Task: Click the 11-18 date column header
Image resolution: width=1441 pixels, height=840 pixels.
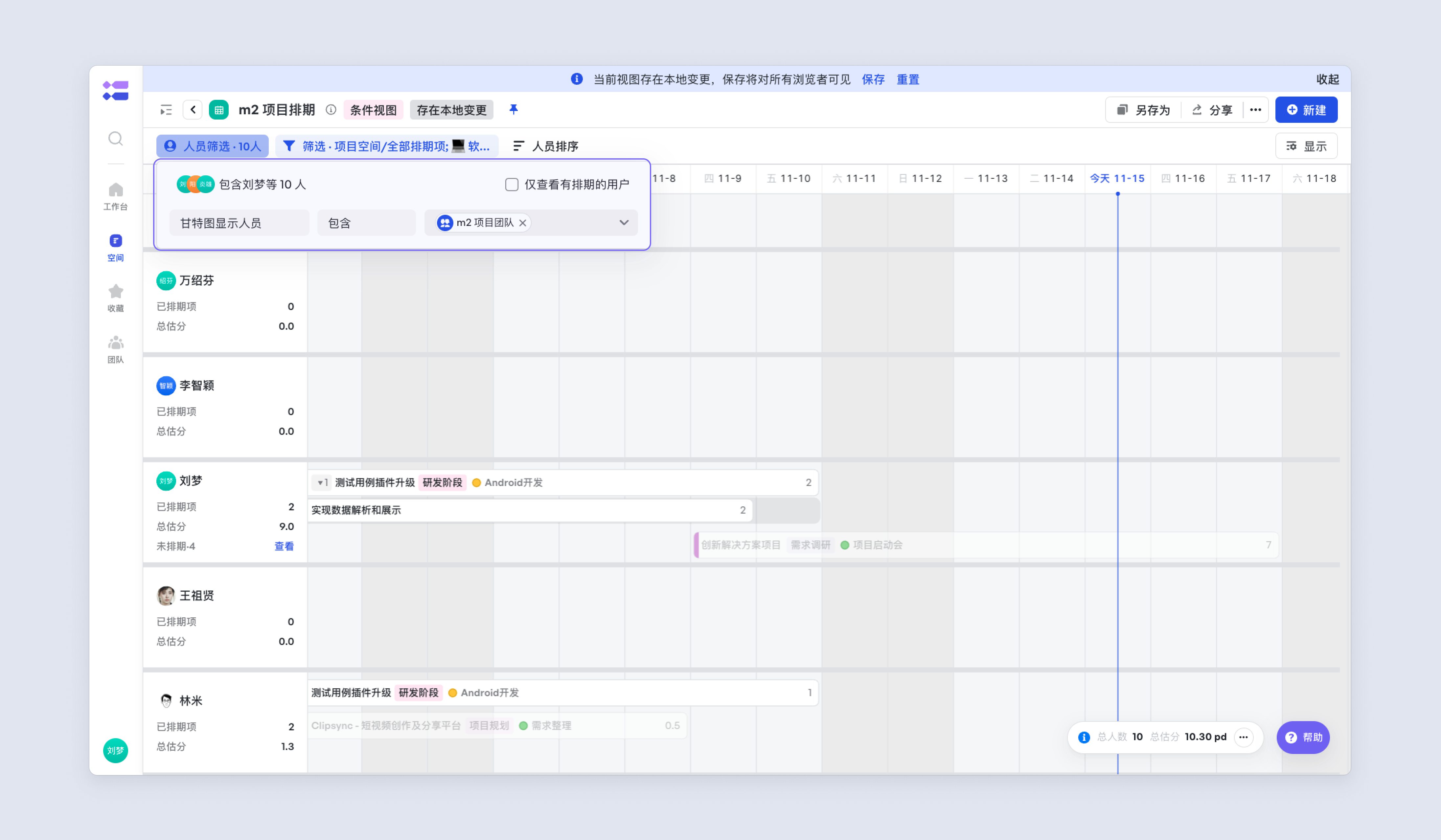Action: (x=1315, y=179)
